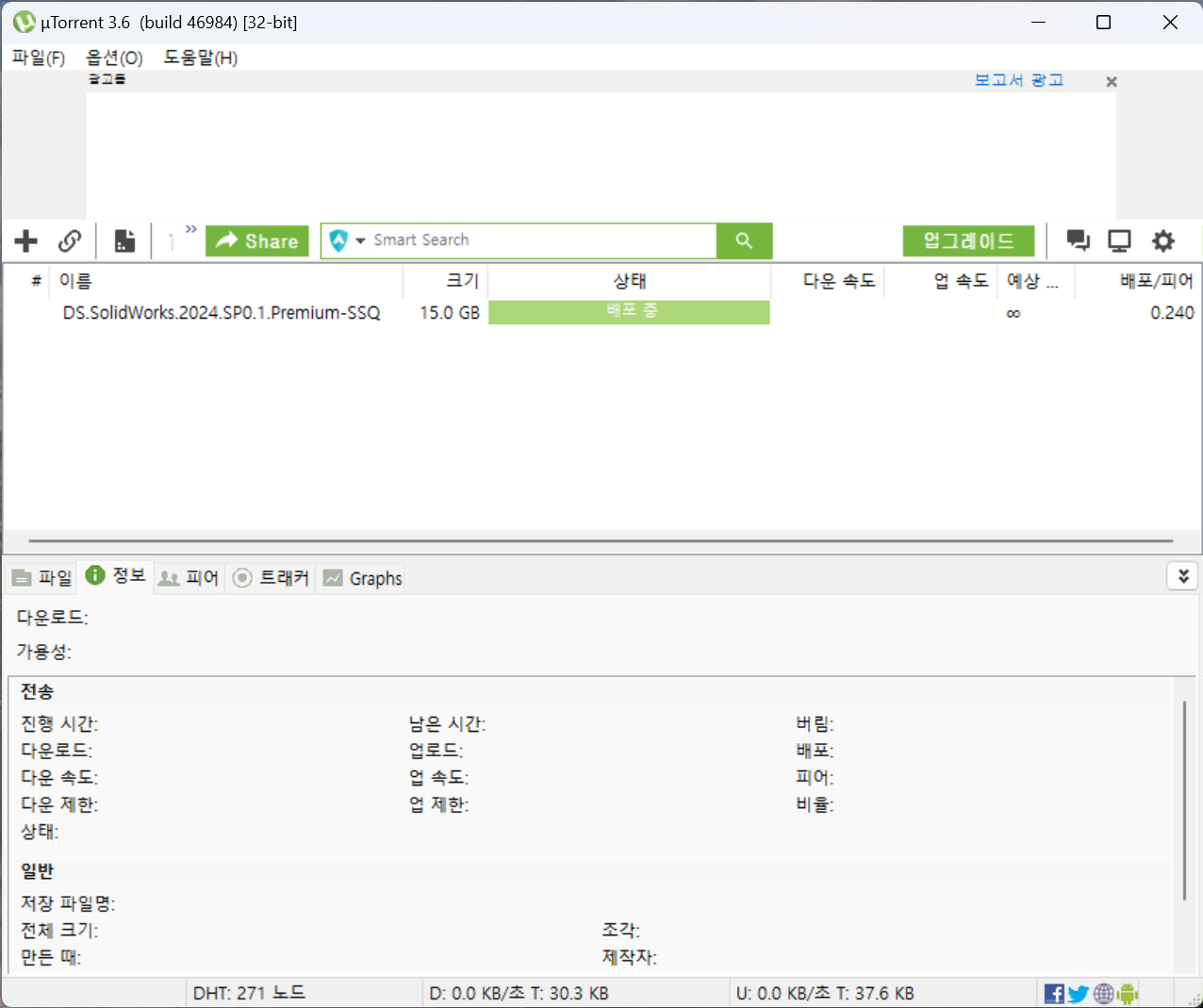
Task: Sort by the # column header
Action: click(36, 281)
